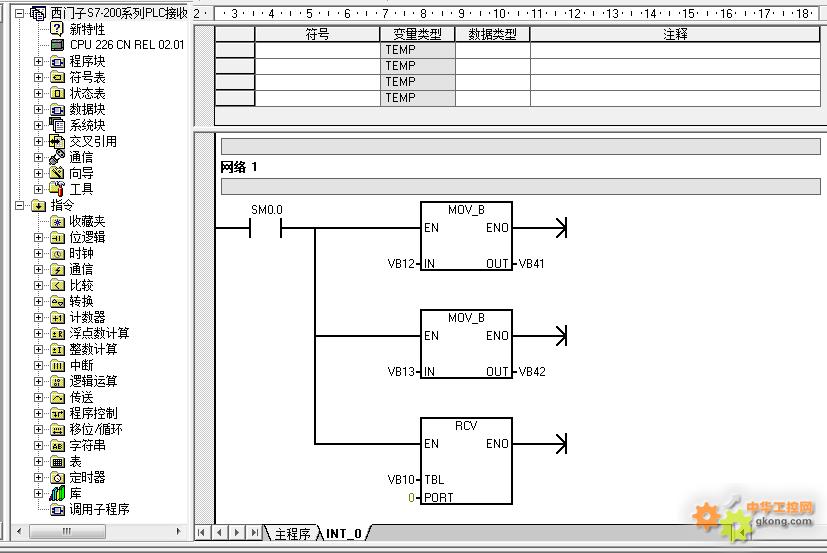Select the INT_0 tab
The width and height of the screenshot is (827, 553).
[344, 533]
